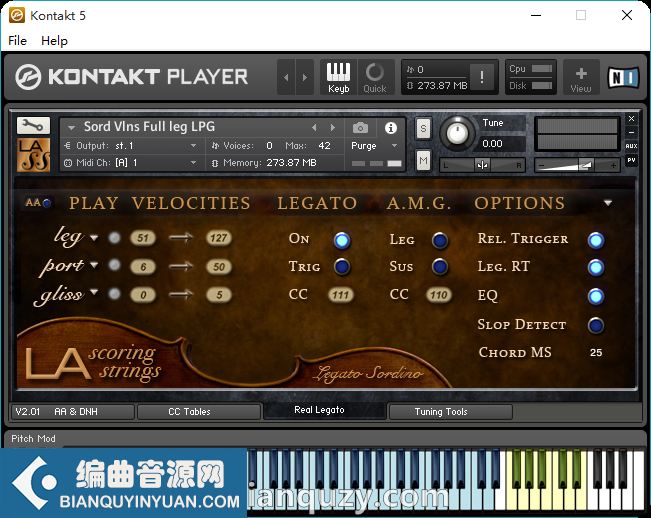
Task: Click the Kontakt 5 title bar app icon
Action: tap(17, 16)
